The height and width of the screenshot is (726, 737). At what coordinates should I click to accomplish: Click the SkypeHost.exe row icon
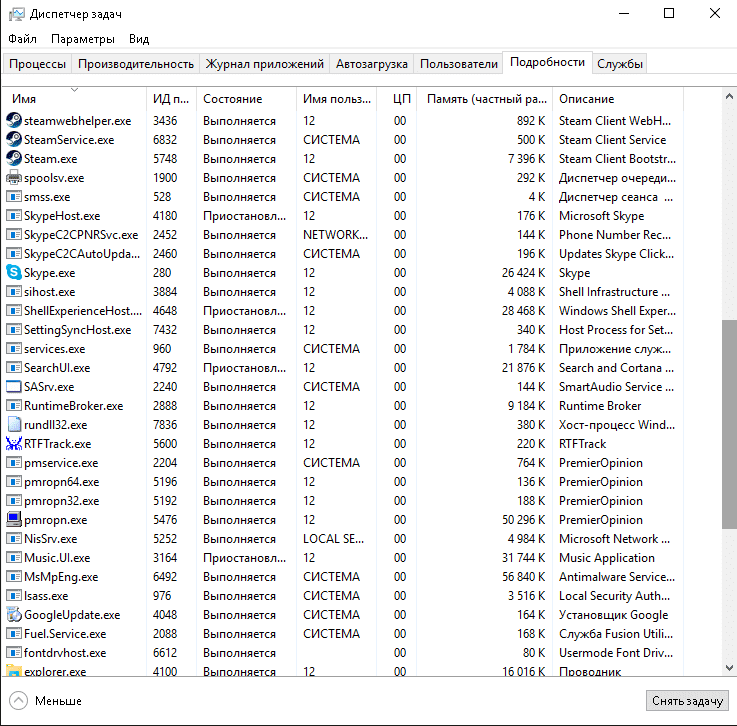[14, 215]
